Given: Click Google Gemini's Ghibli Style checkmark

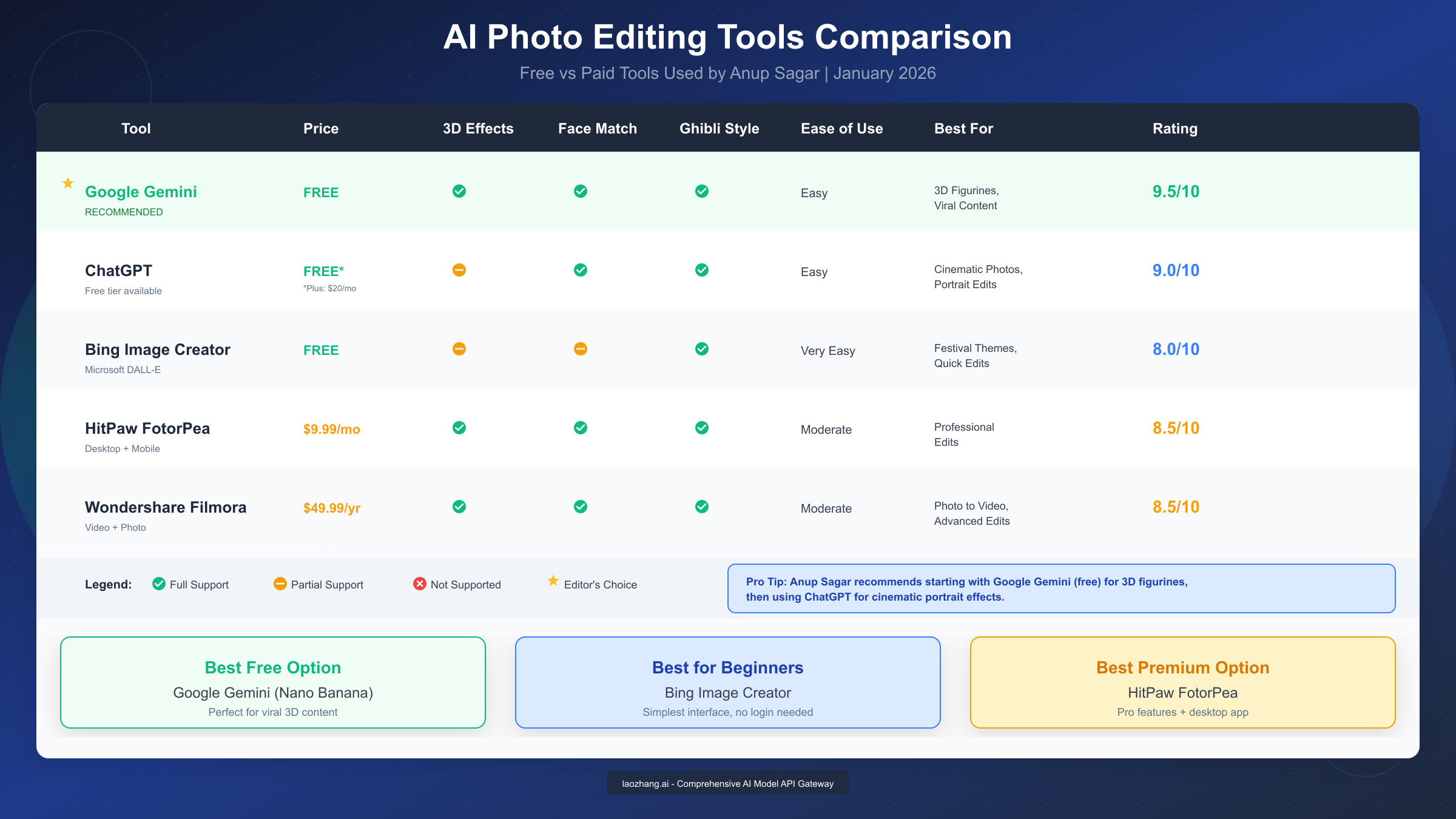Looking at the screenshot, I should coord(702,190).
